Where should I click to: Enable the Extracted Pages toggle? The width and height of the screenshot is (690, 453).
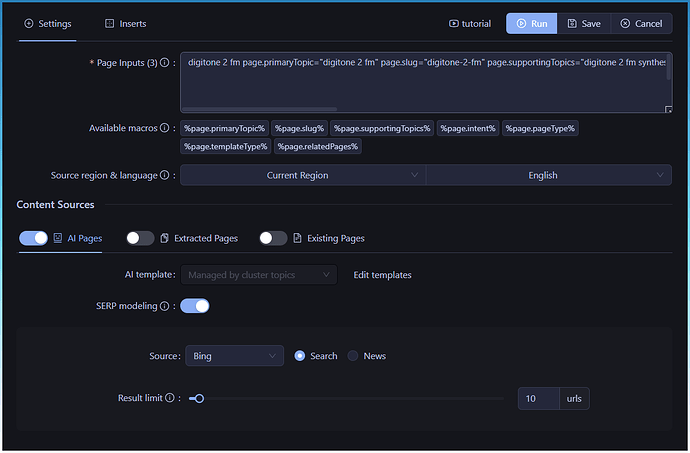click(141, 238)
